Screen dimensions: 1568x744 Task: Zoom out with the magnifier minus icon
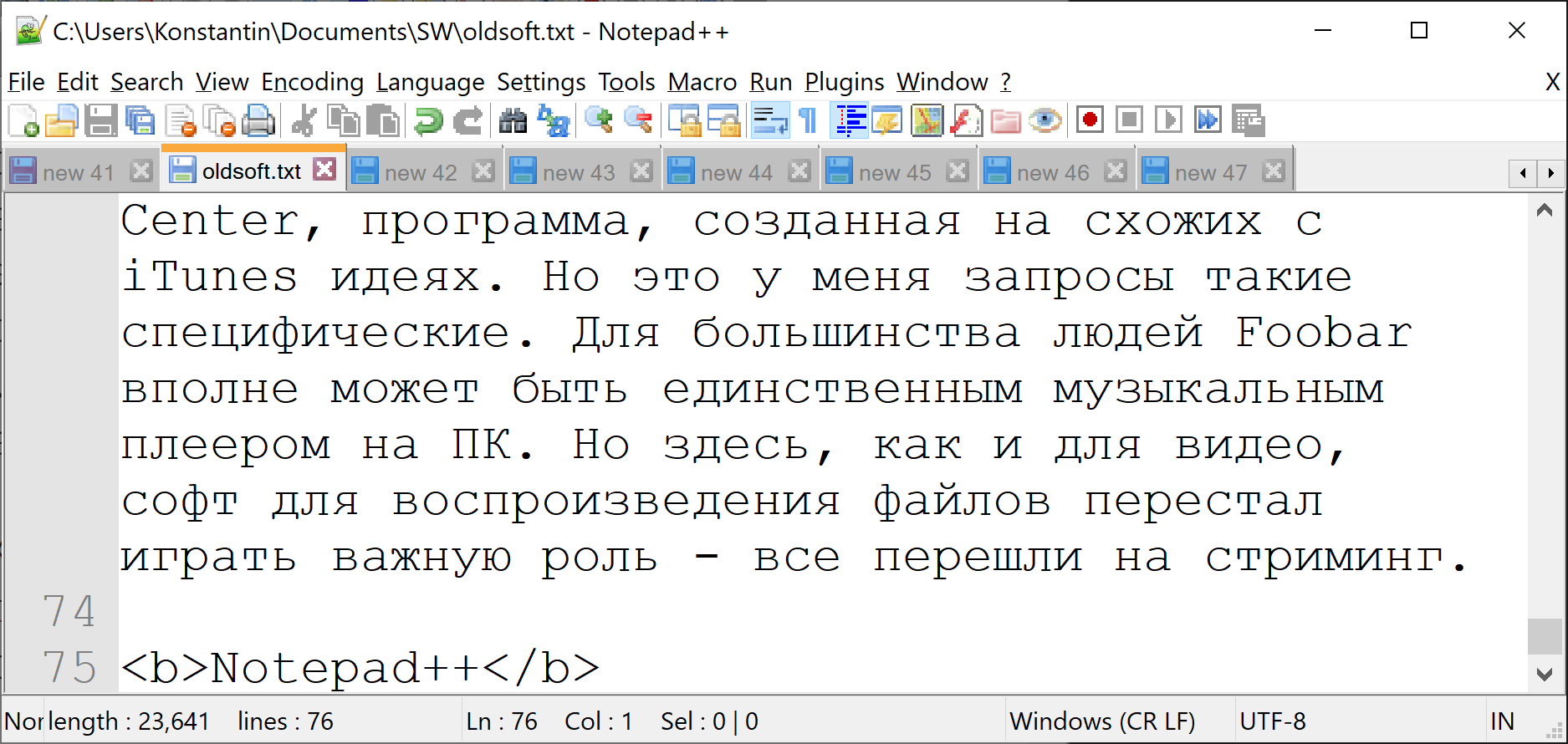click(638, 121)
